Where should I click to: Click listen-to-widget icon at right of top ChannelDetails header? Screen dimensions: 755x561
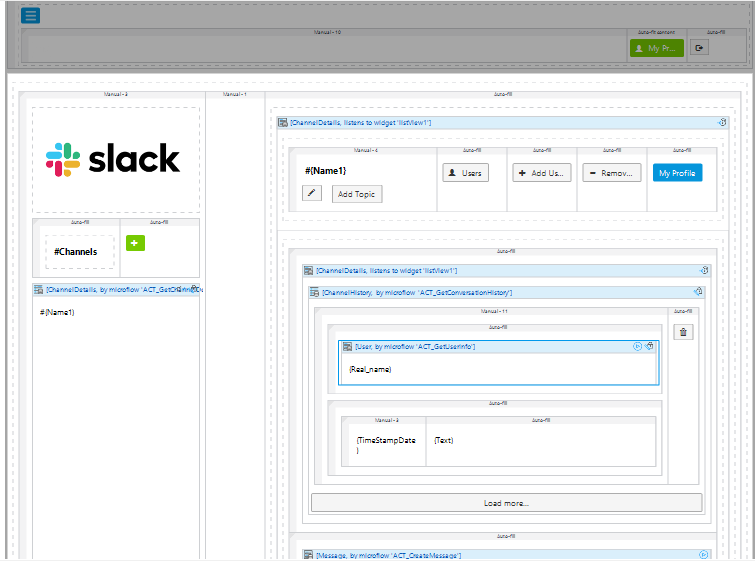click(722, 122)
